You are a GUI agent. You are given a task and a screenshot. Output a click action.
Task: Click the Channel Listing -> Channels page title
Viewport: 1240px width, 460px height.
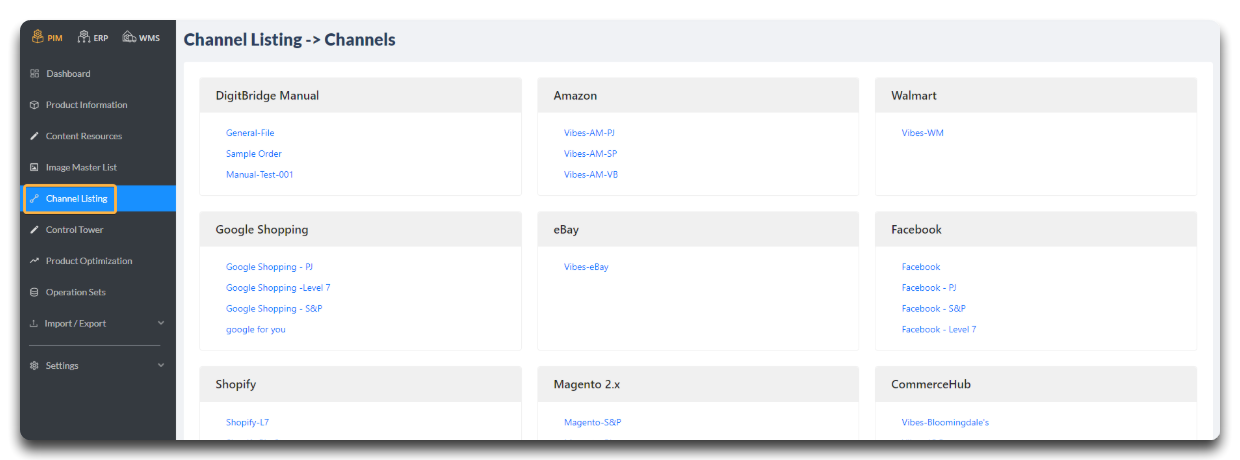(290, 40)
